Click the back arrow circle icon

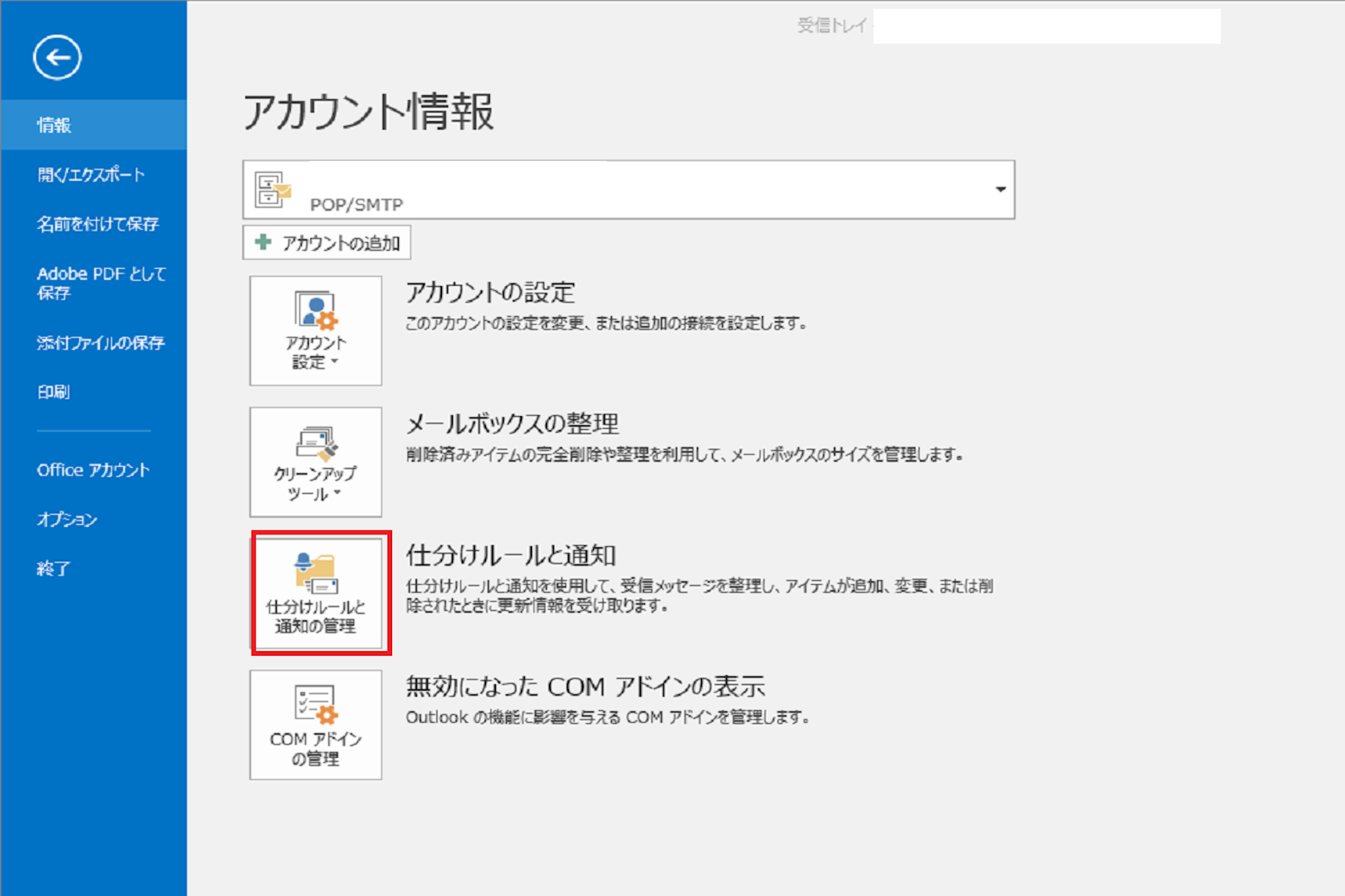click(57, 58)
